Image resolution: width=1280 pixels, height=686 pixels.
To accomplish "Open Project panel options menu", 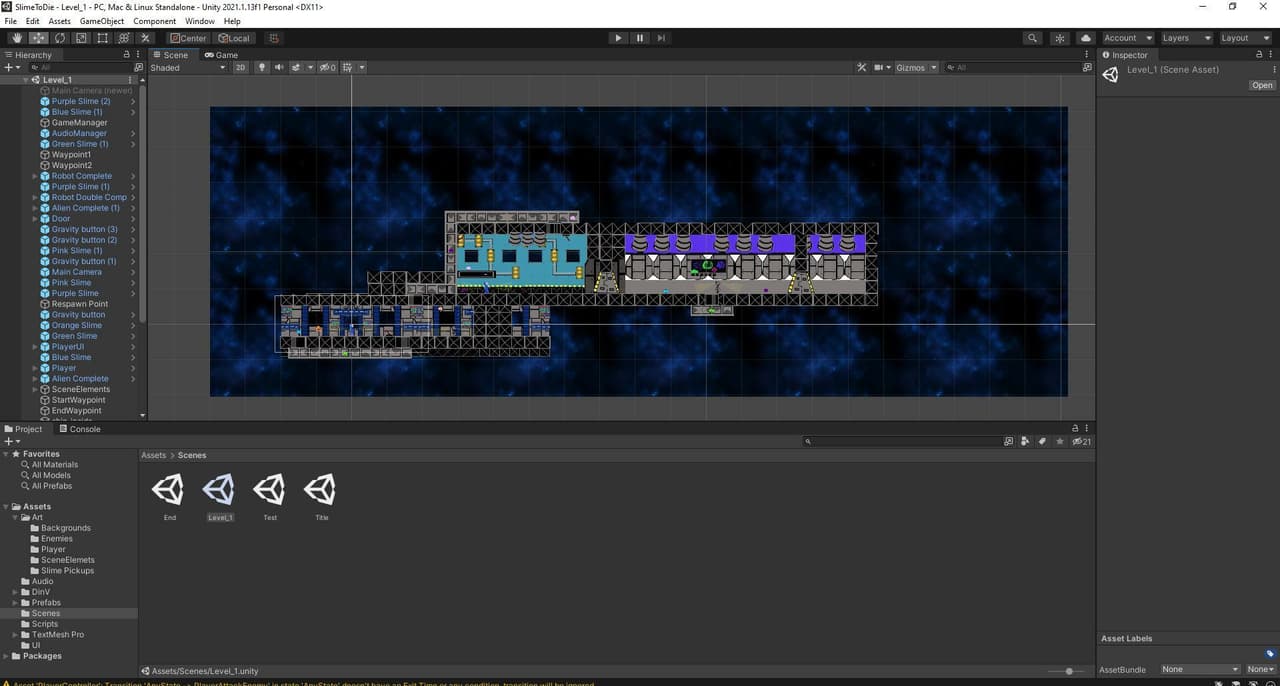I will (1087, 428).
